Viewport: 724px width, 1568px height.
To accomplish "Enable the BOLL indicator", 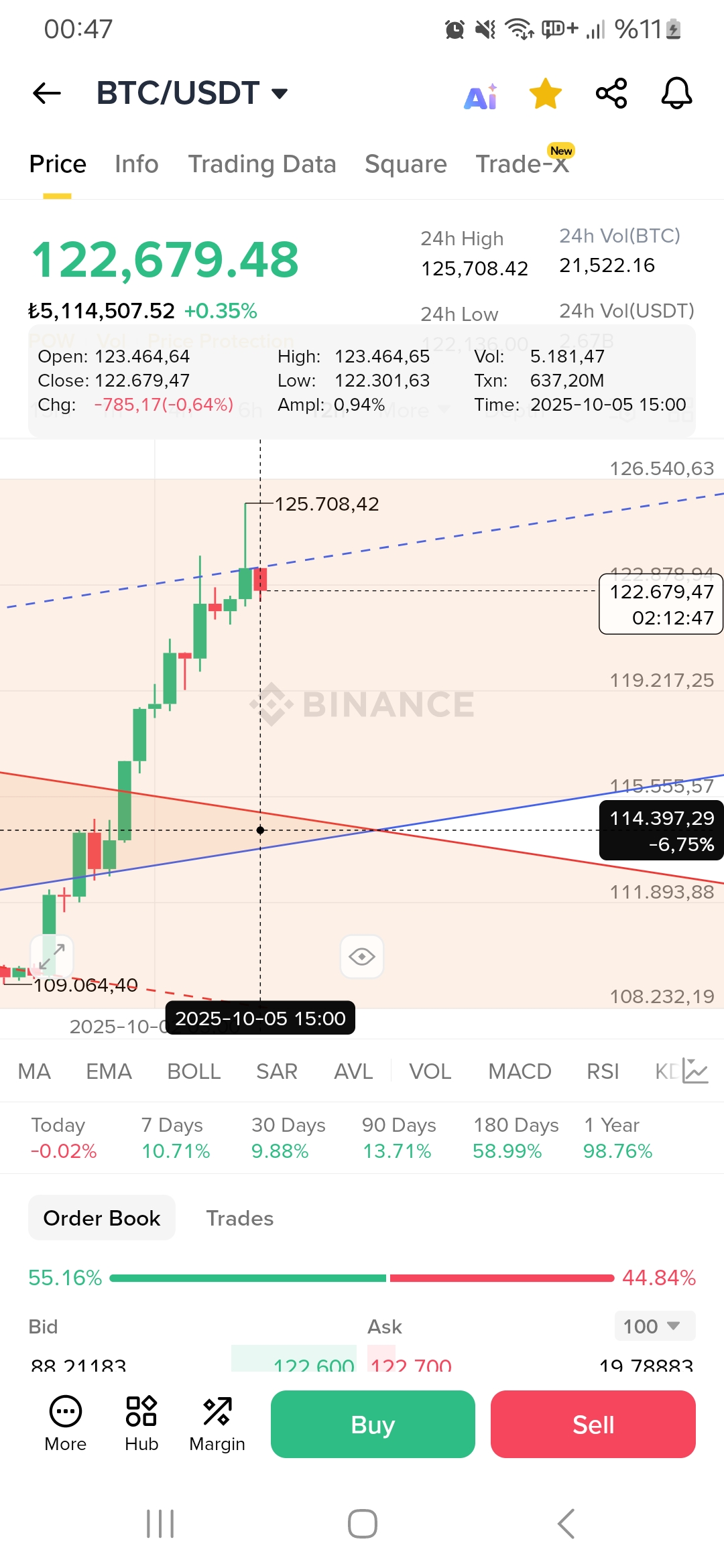I will click(194, 1071).
